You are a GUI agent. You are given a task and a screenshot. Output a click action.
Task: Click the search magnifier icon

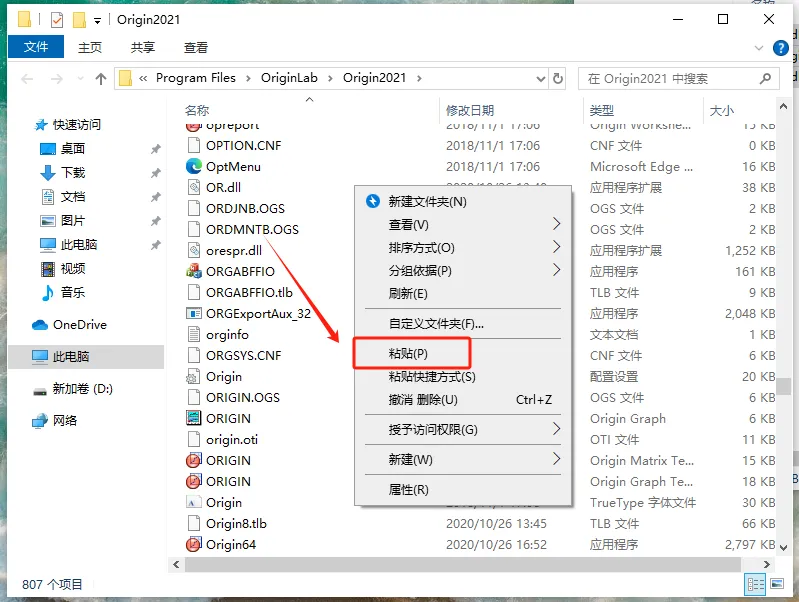(764, 78)
